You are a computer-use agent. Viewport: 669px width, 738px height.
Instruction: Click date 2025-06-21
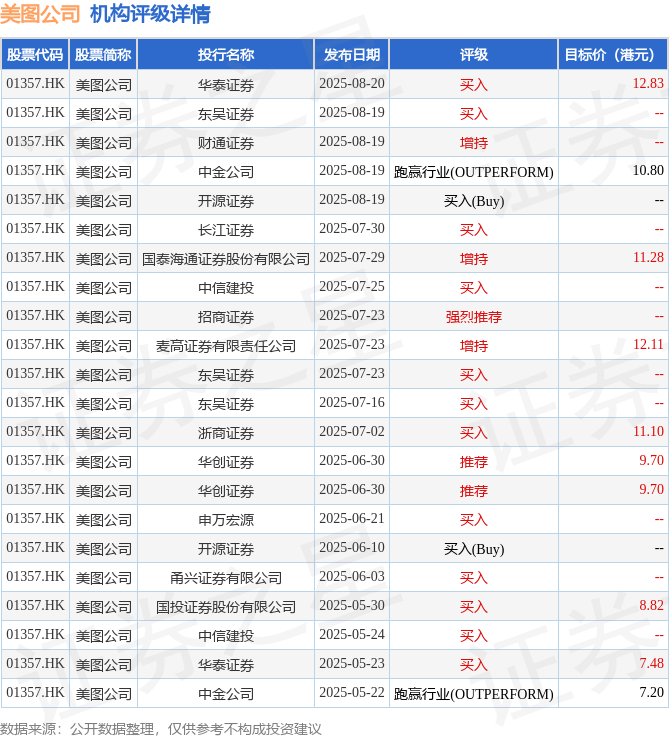coord(352,519)
